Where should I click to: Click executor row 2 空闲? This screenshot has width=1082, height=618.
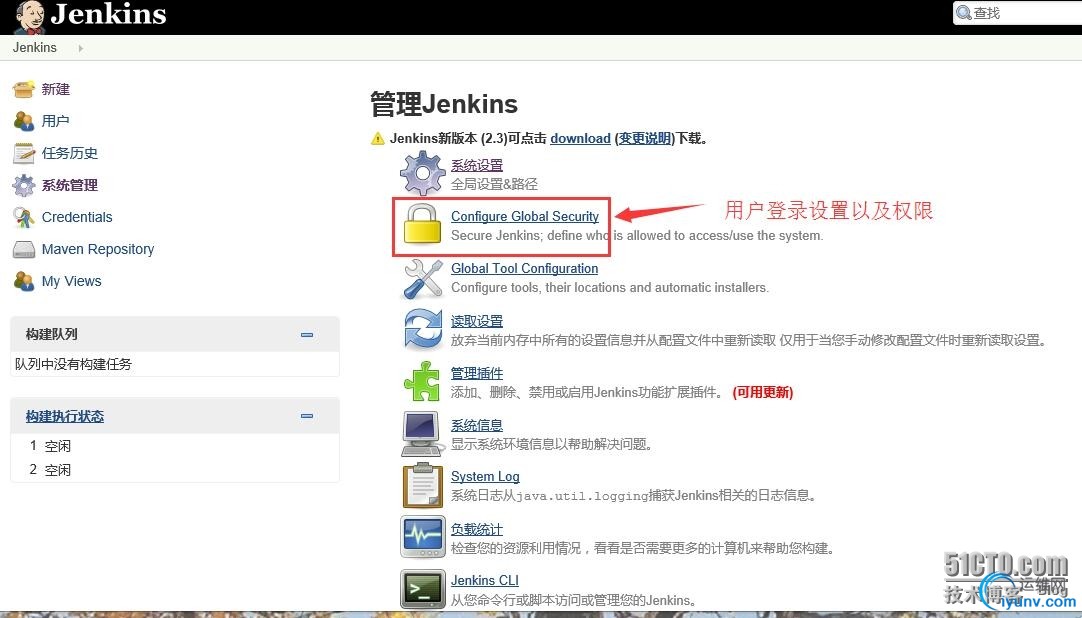click(x=50, y=470)
